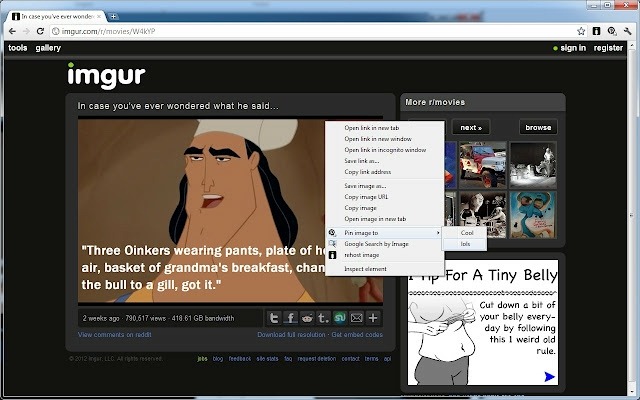Share image via email envelope icon
Screen dimensions: 640x400
pos(356,318)
